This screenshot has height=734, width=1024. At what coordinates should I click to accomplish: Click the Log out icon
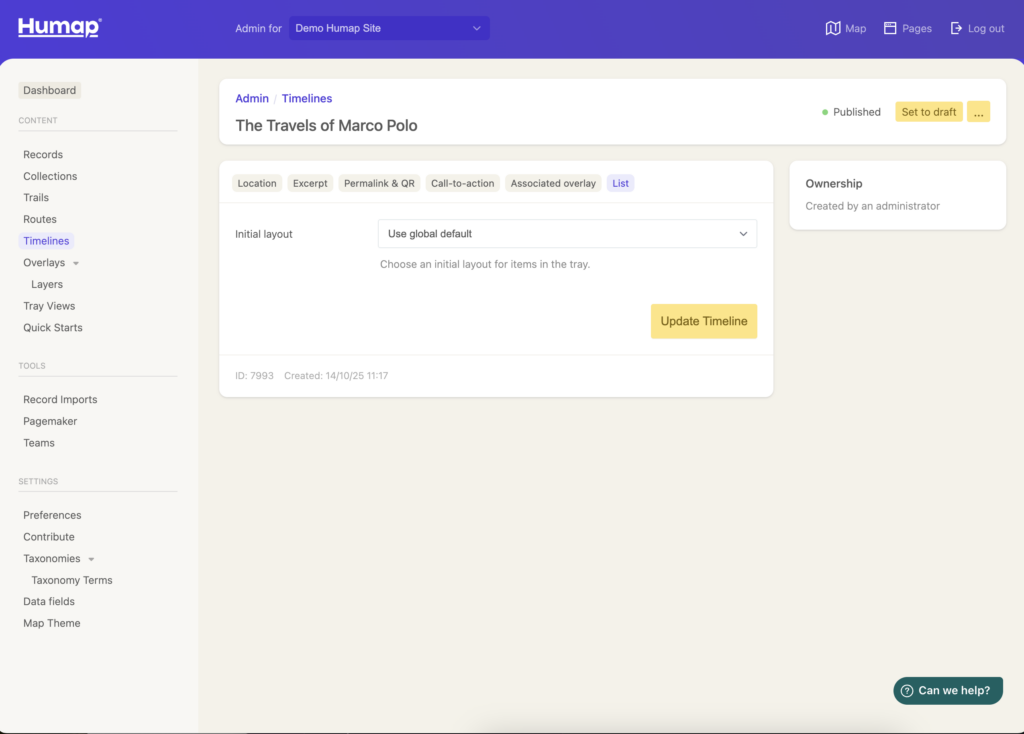(x=956, y=28)
